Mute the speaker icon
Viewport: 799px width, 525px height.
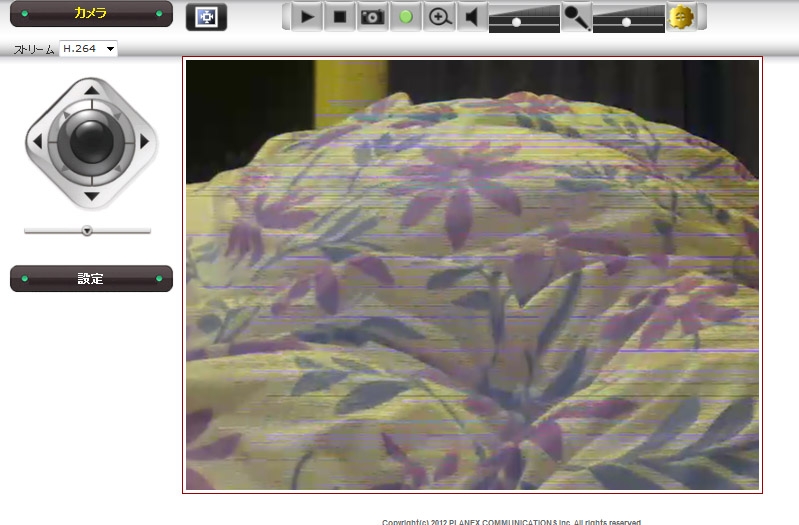[472, 17]
